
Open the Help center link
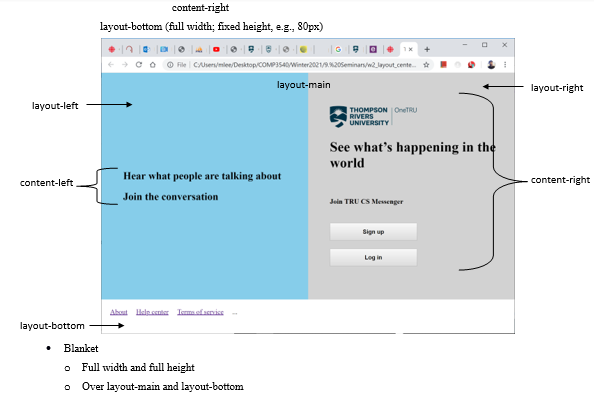pos(152,312)
